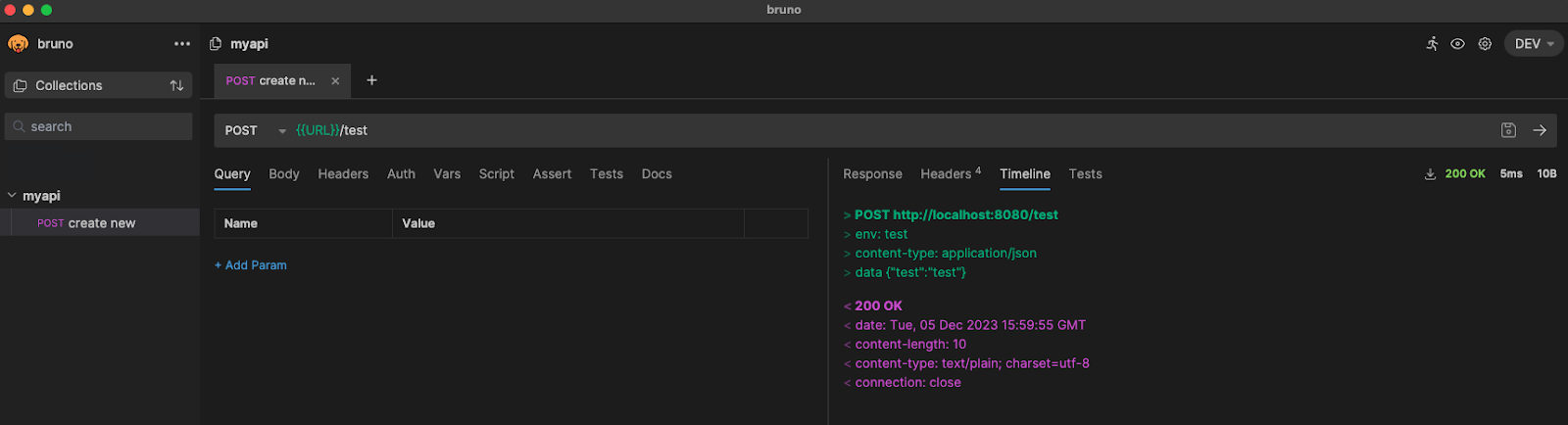Image resolution: width=1568 pixels, height=425 pixels.
Task: Open the DEV environment dropdown
Action: pos(1534,44)
